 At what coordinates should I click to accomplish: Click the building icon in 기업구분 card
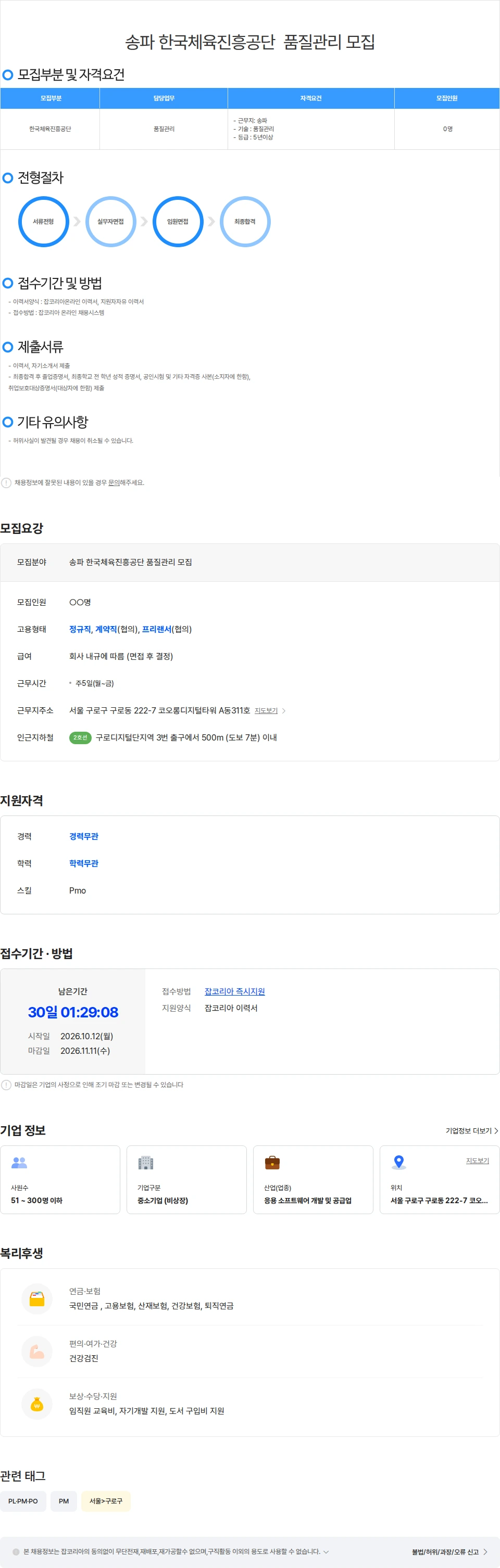point(146,1163)
